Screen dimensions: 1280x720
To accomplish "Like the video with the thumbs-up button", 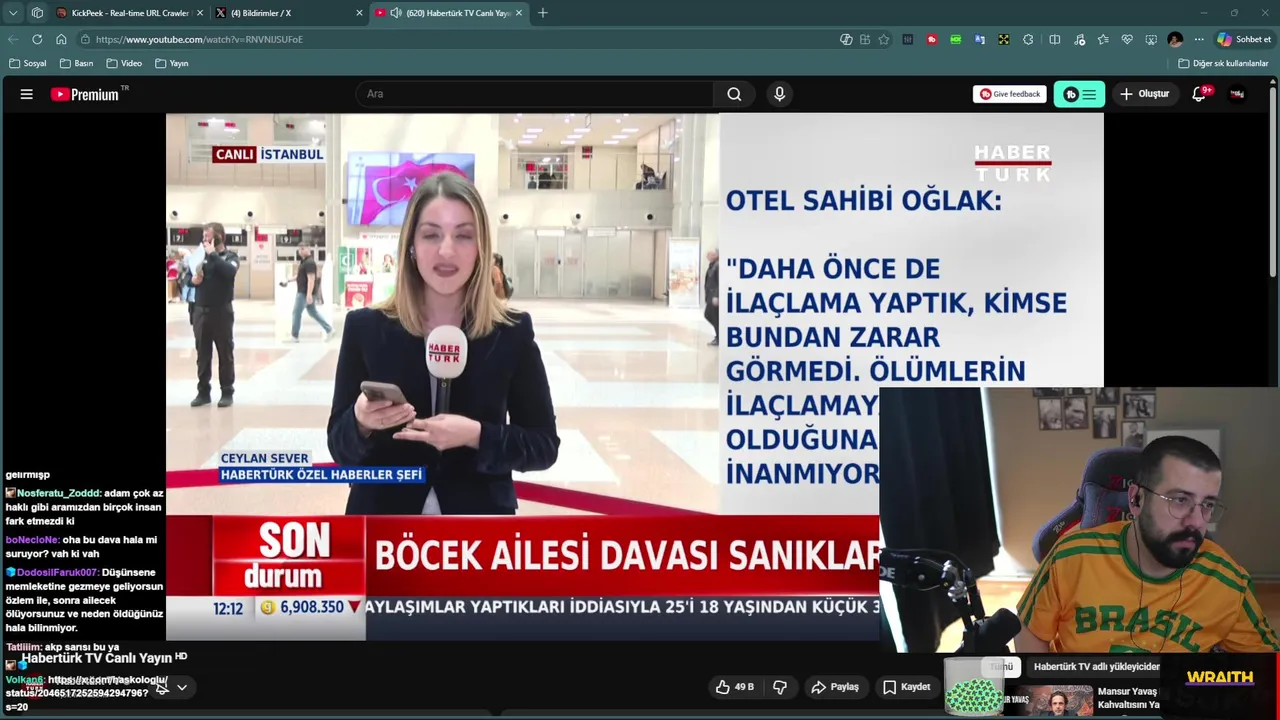I will pyautogui.click(x=733, y=687).
